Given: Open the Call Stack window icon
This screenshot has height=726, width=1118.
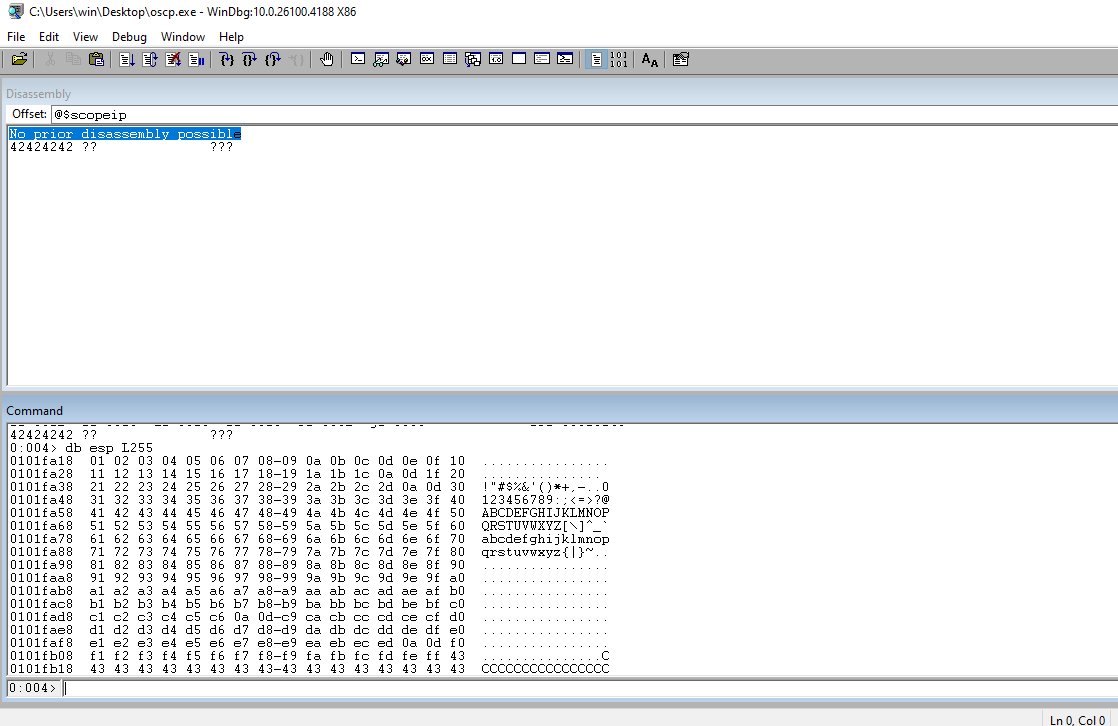Looking at the screenshot, I should pyautogui.click(x=473, y=60).
